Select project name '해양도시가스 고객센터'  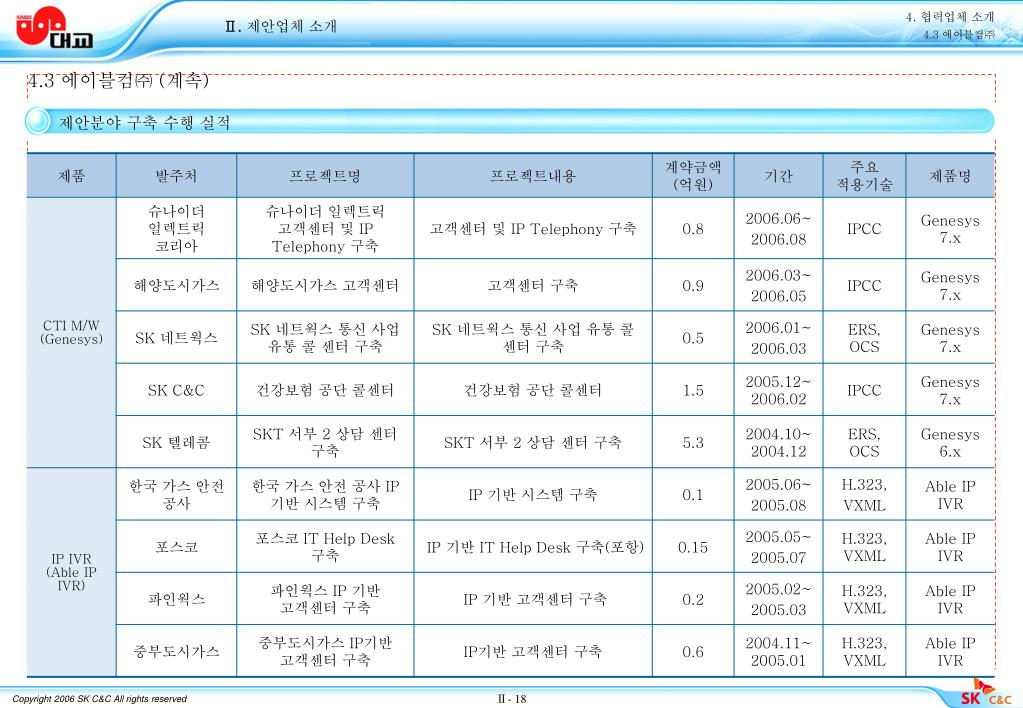(325, 285)
